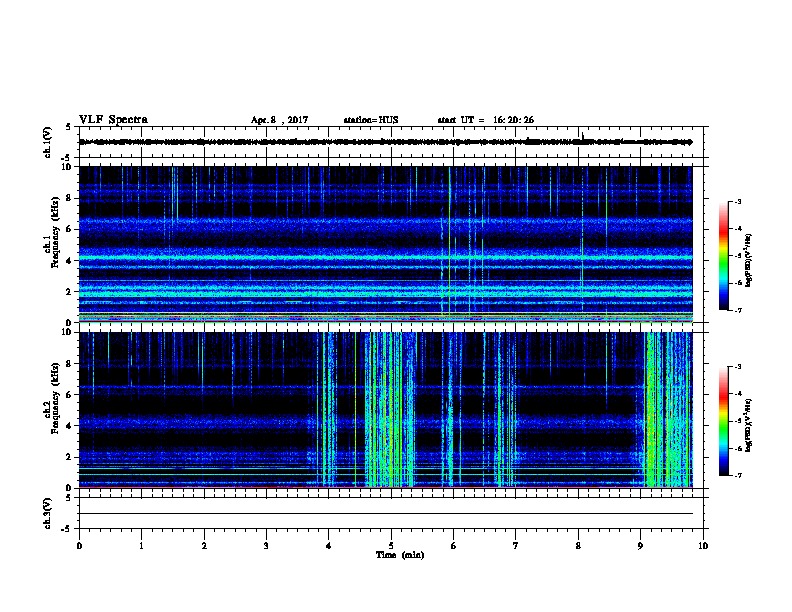Click time axis tick label "4"
The height and width of the screenshot is (612, 792).
coord(328,545)
